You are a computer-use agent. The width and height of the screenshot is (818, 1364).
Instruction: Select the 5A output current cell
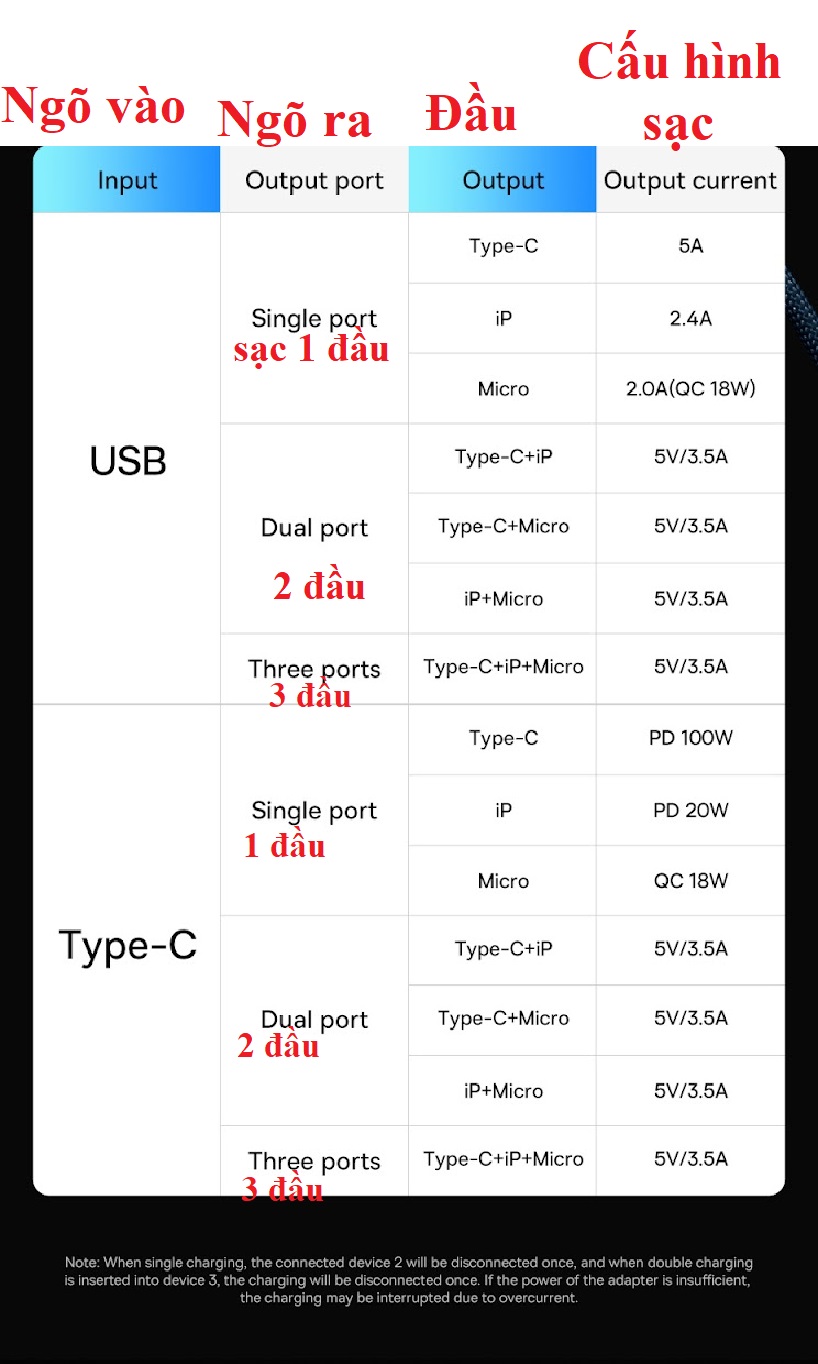[x=690, y=246]
